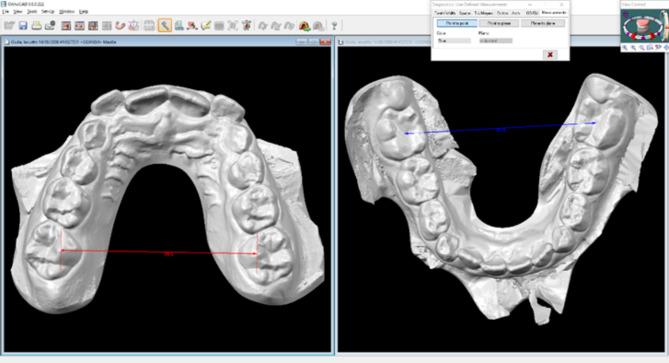Click the gray dome icon beside orange one
The image size is (669, 363).
pos(318,26)
